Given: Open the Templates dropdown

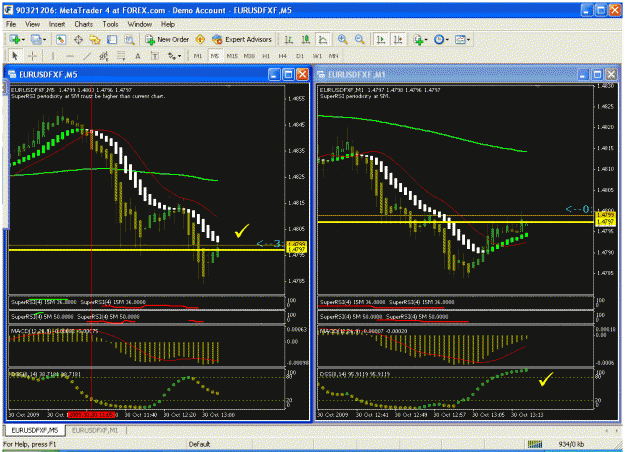Looking at the screenshot, I should pyautogui.click(x=462, y=39).
